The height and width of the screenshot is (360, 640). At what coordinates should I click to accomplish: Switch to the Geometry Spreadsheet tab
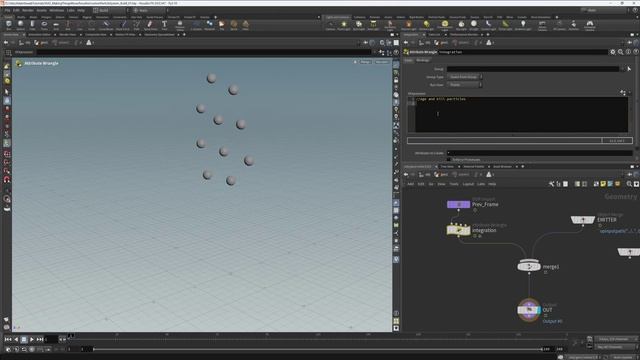pos(159,35)
